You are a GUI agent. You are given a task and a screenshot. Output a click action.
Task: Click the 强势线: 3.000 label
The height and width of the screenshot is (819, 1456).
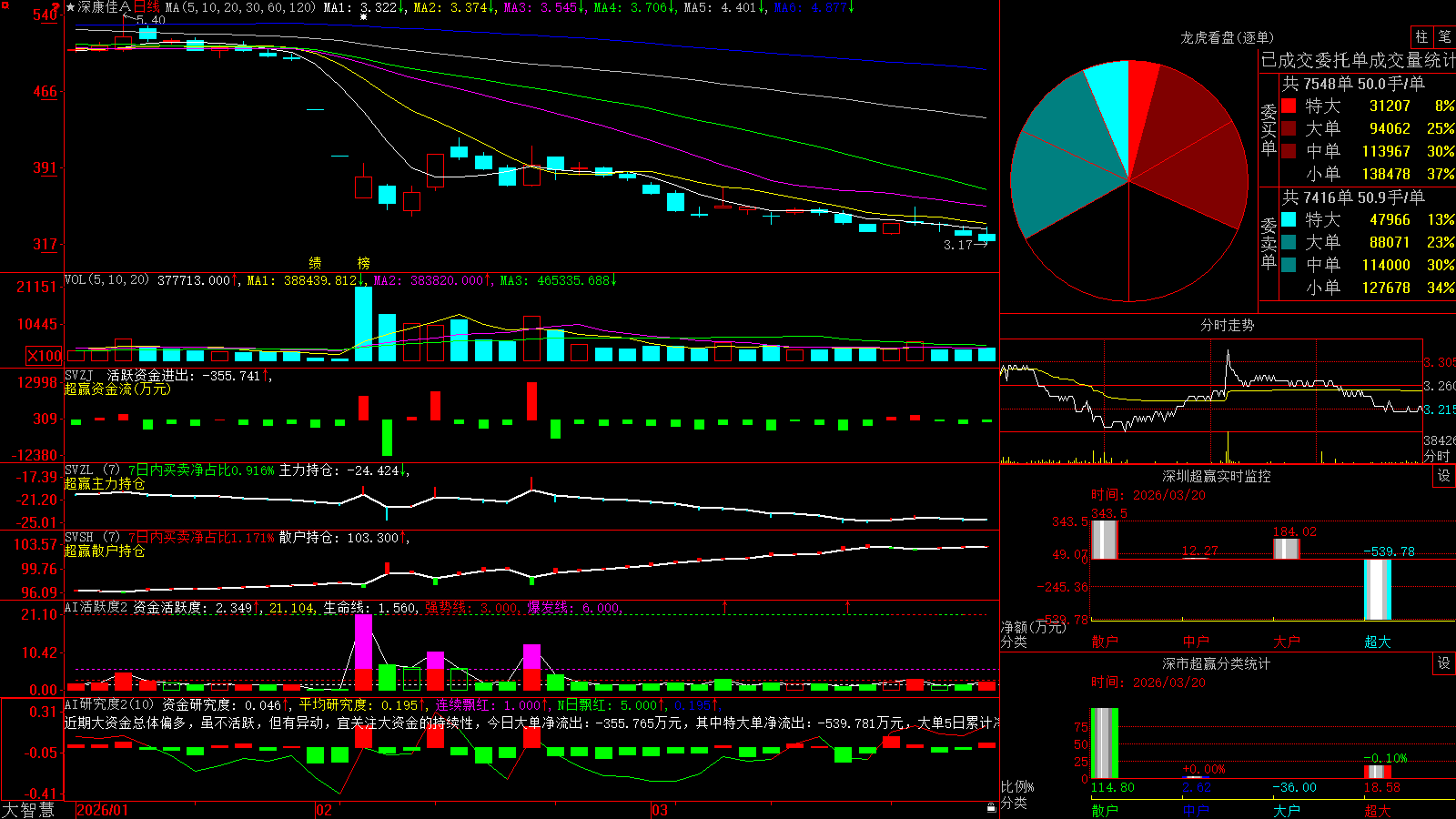coord(472,608)
